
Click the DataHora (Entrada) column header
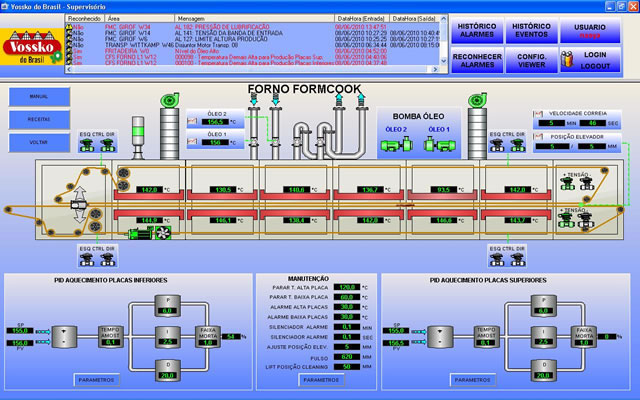coord(362,19)
